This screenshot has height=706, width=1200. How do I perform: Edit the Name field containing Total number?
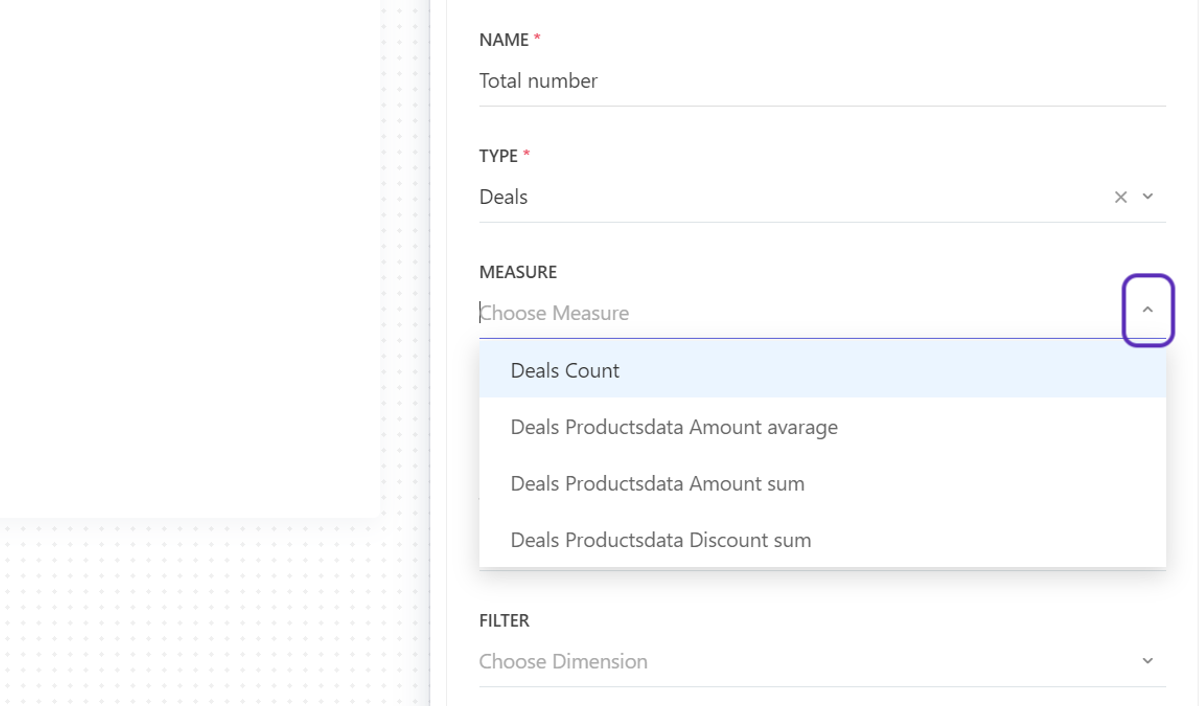(x=822, y=81)
